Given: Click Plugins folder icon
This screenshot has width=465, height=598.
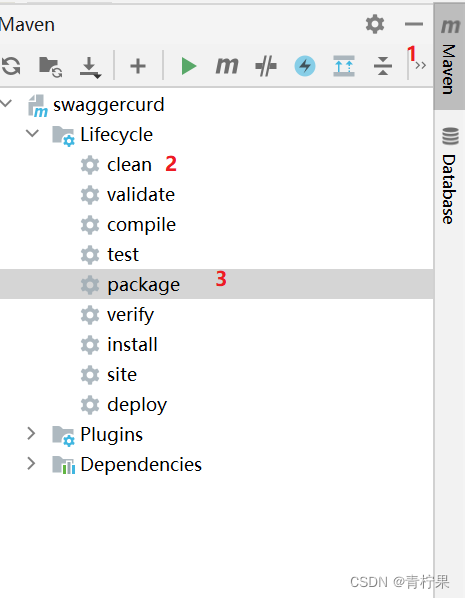Looking at the screenshot, I should coord(63,436).
